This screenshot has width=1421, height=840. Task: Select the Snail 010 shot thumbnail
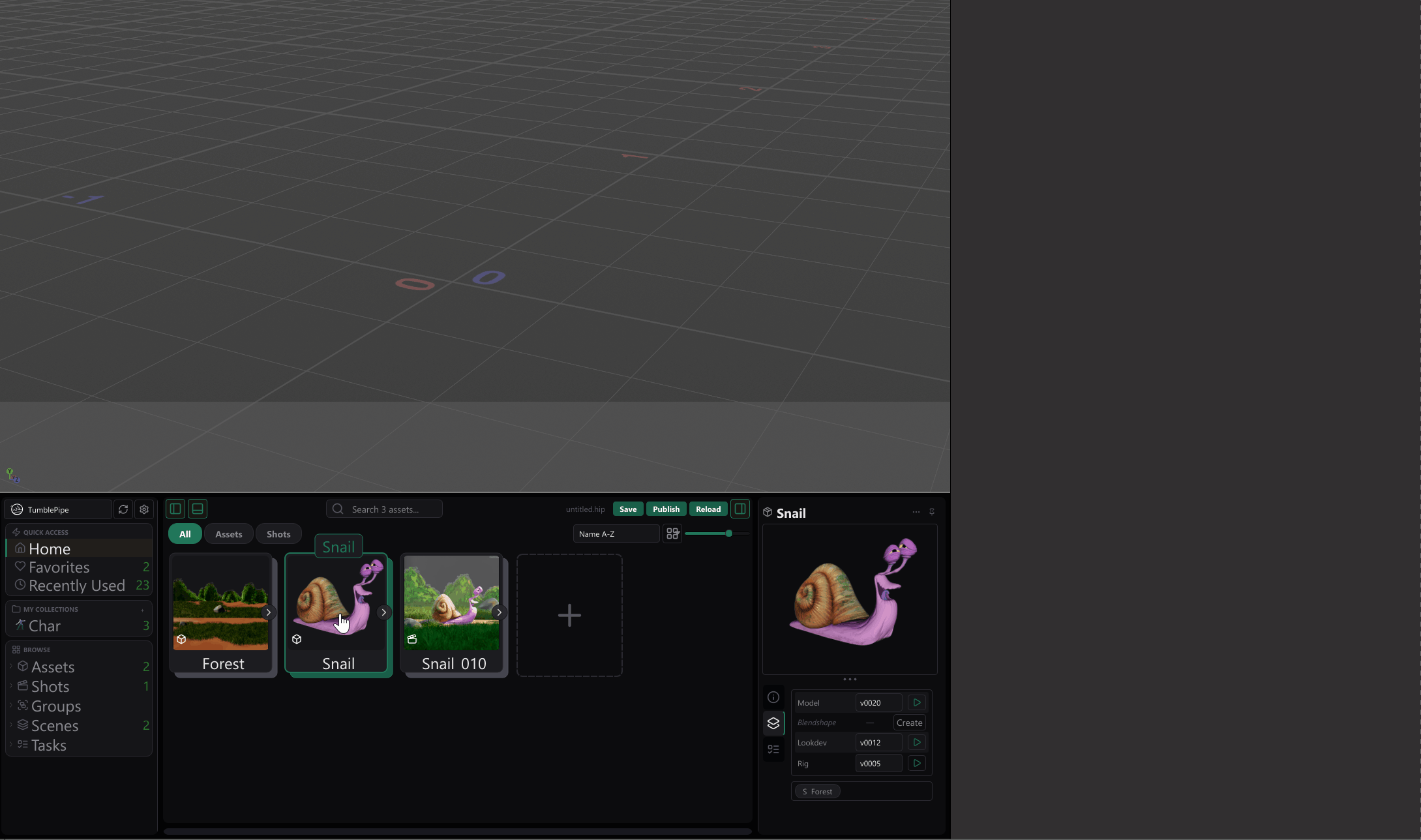point(451,602)
